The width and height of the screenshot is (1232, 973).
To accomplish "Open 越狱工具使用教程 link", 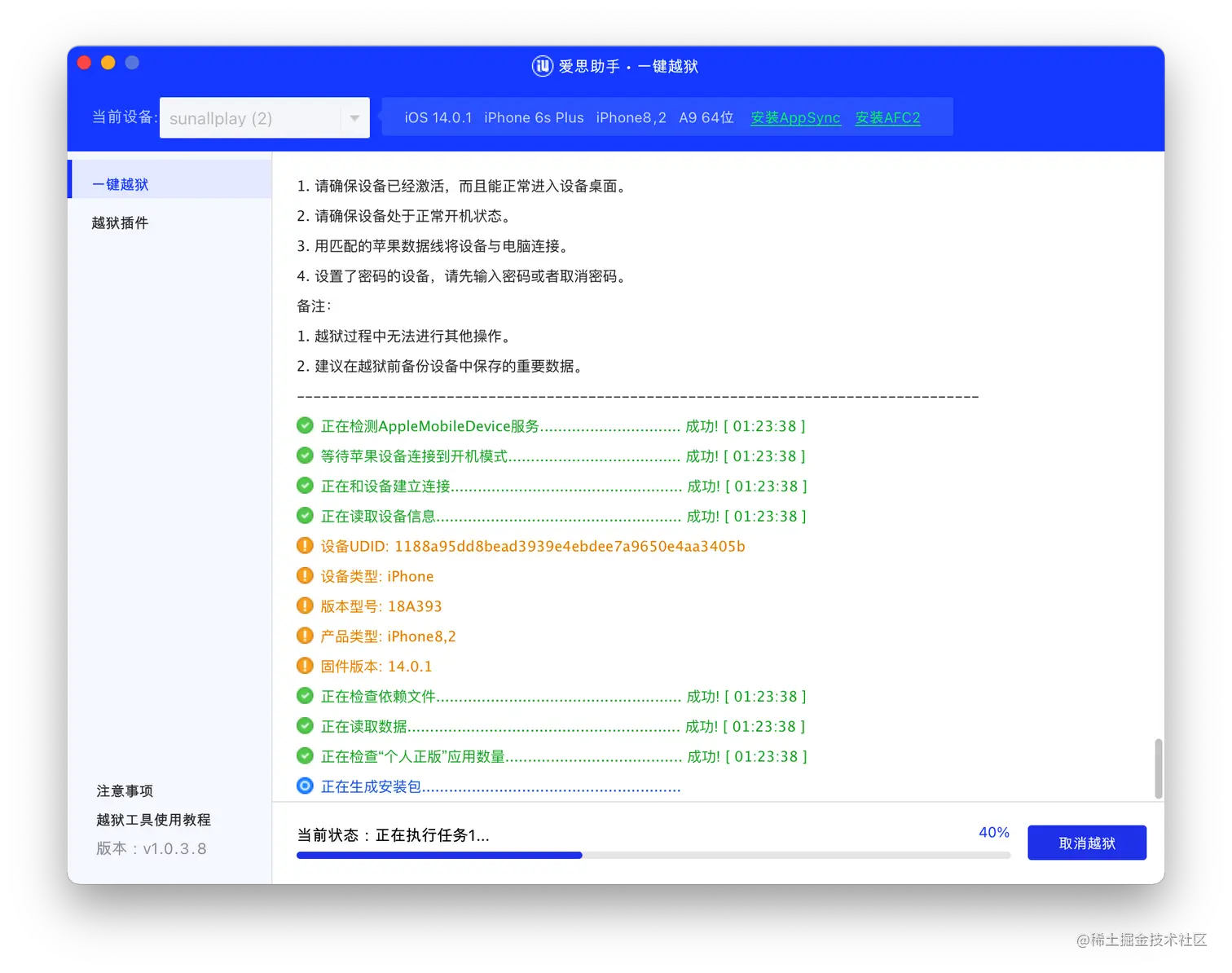I will (x=153, y=820).
